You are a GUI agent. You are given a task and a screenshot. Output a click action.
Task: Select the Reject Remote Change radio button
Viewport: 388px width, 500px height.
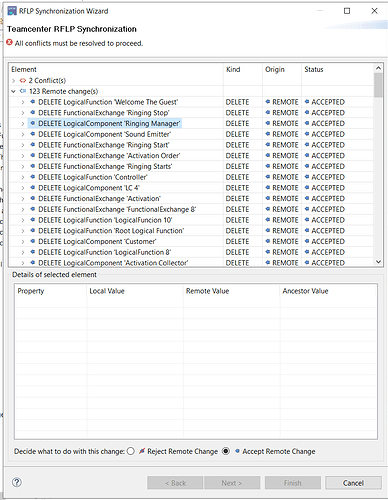[x=131, y=451]
